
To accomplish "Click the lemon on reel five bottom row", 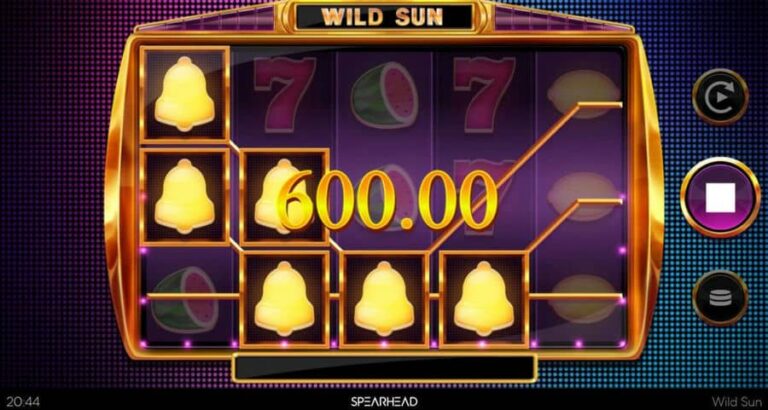I will 582,299.
